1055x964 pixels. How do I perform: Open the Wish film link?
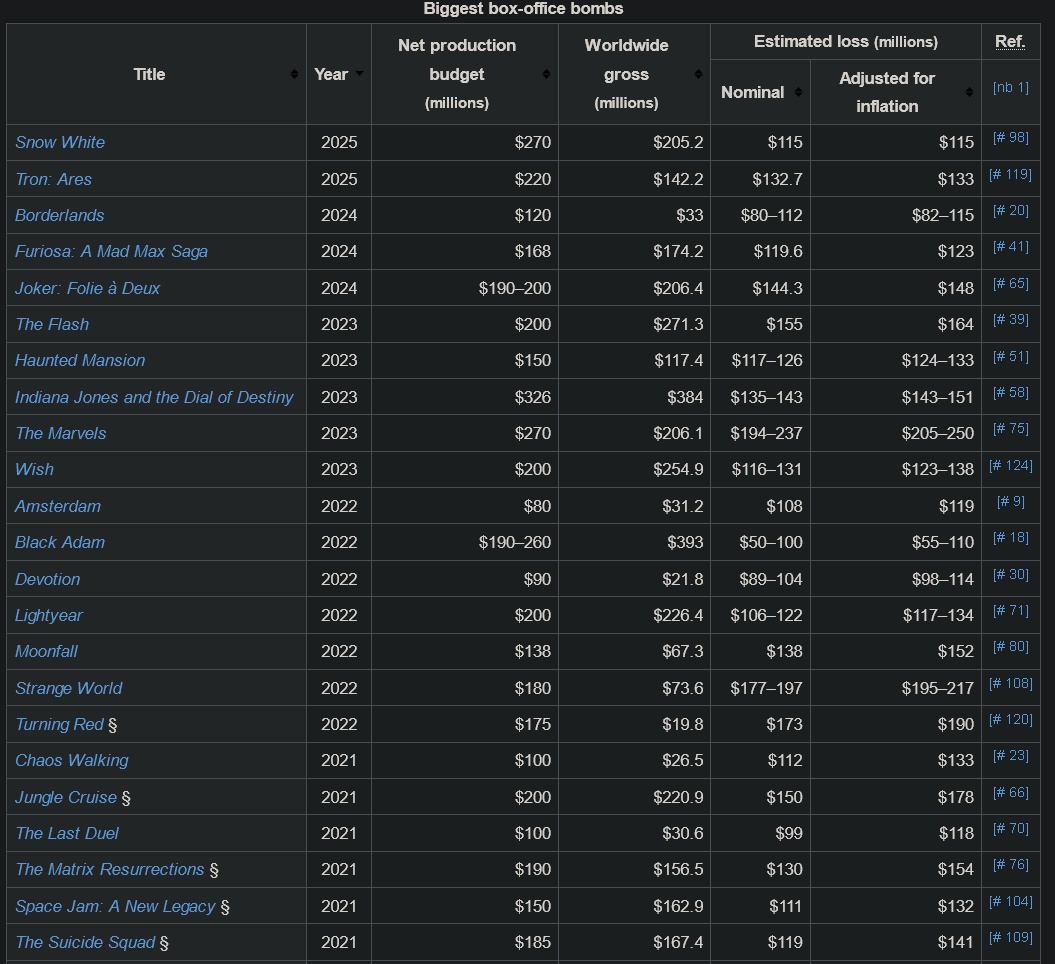(x=34, y=470)
